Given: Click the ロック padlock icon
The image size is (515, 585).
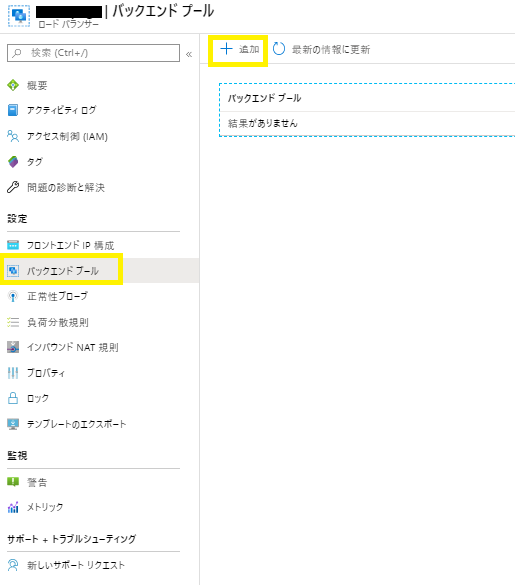Looking at the screenshot, I should [x=13, y=398].
